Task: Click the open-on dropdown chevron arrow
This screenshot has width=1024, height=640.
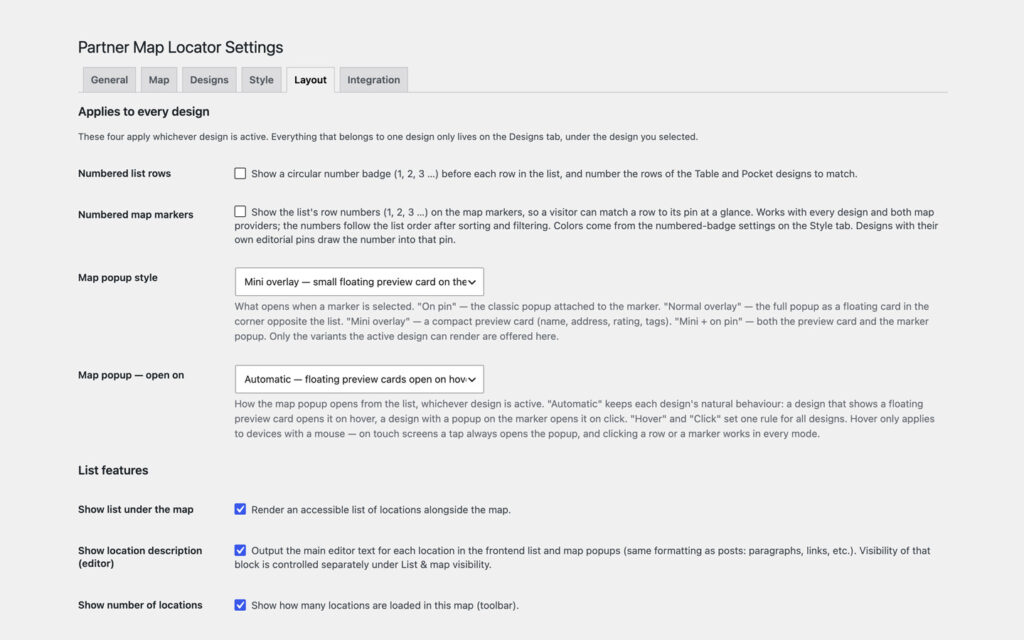Action: click(x=472, y=379)
